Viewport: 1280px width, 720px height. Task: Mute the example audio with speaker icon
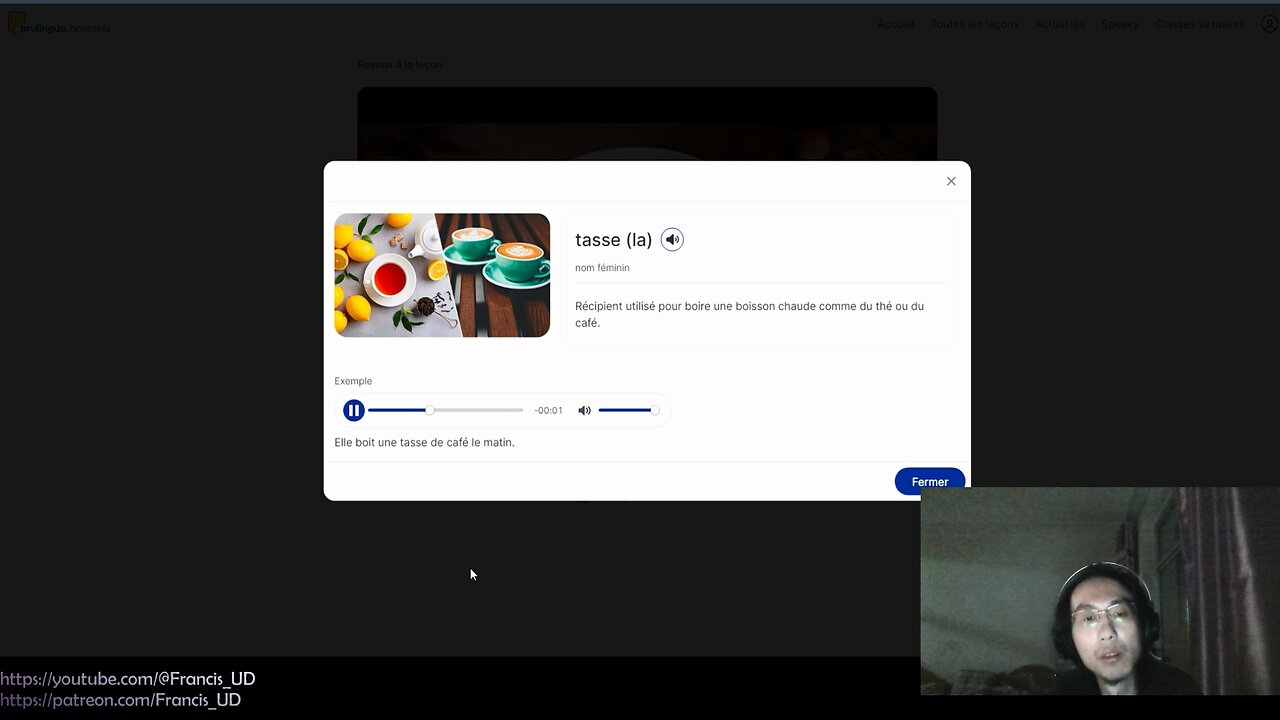pos(584,410)
